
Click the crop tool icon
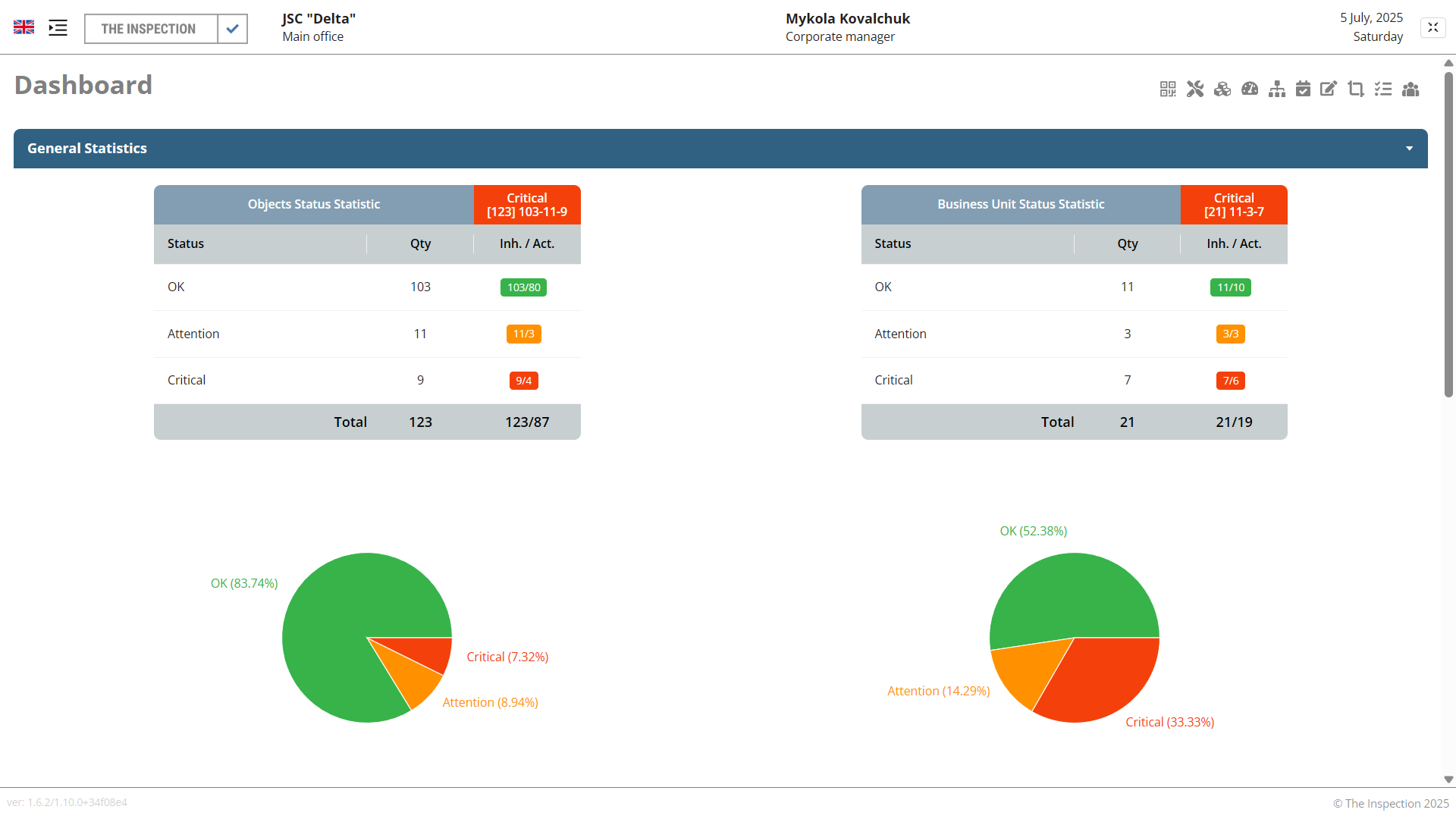(1355, 89)
